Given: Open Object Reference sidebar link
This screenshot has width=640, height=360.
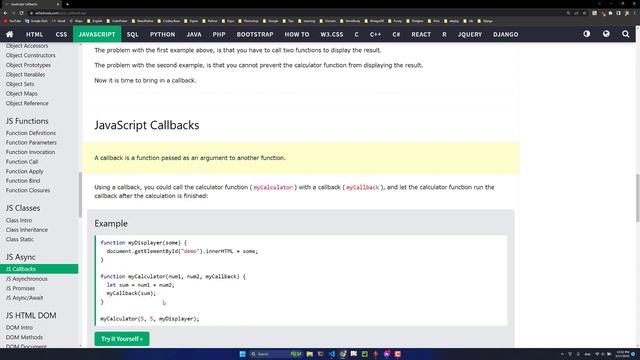Looking at the screenshot, I should (27, 103).
